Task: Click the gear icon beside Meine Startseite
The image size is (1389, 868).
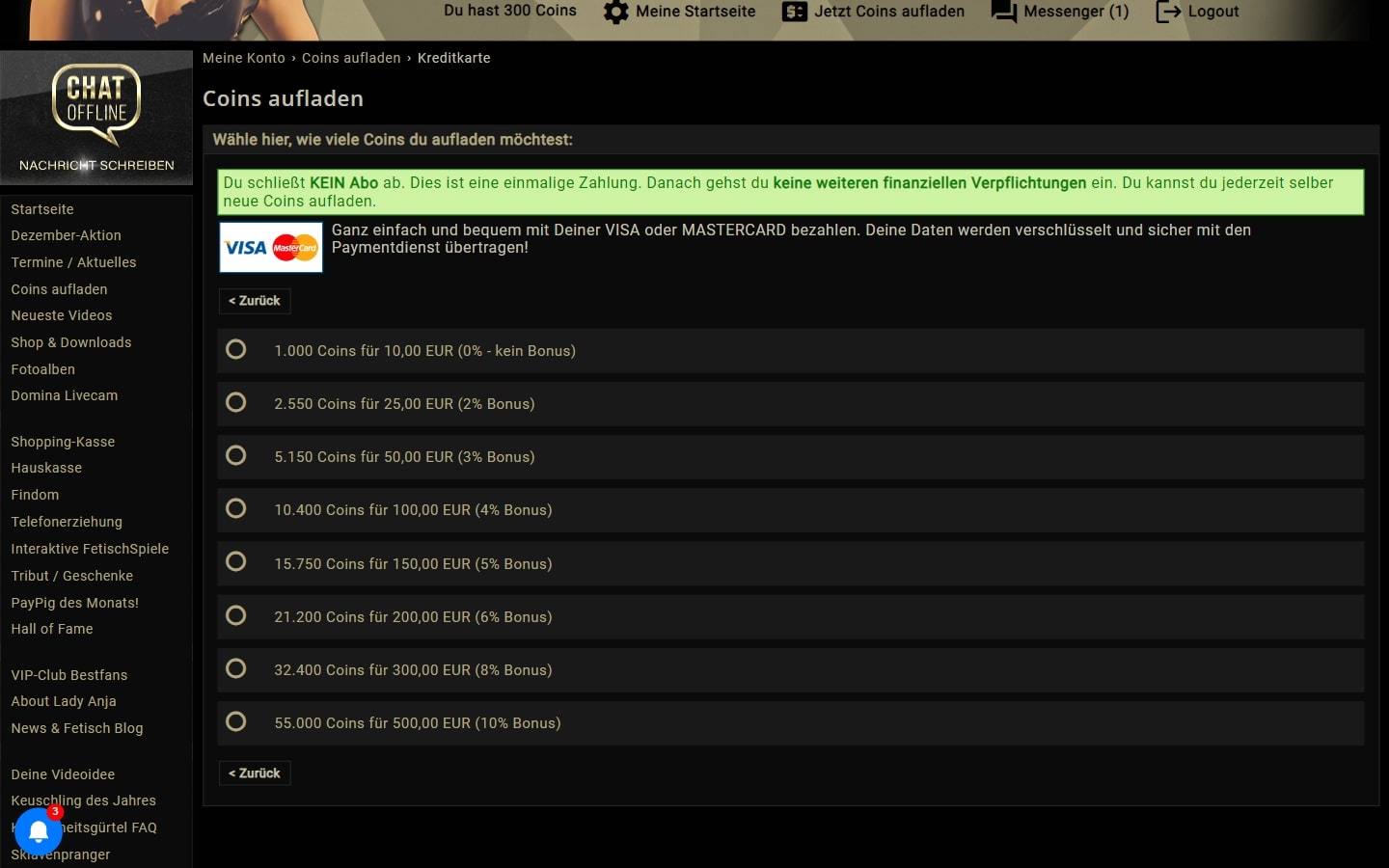Action: coord(615,13)
